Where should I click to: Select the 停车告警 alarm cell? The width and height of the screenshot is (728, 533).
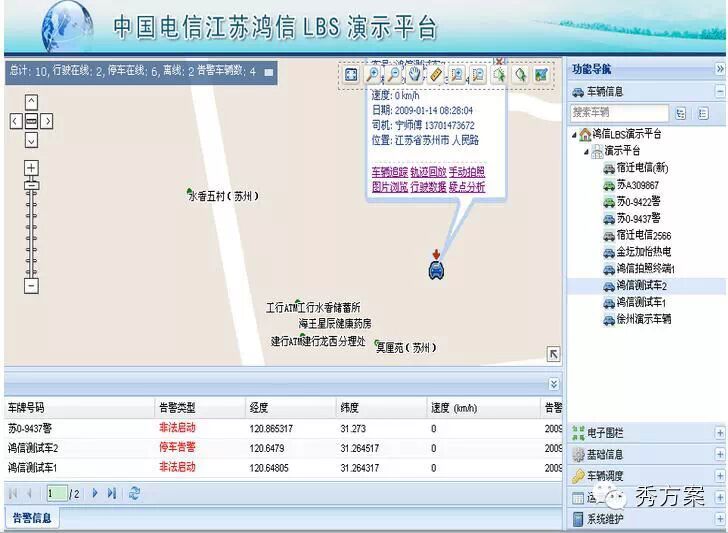[x=177, y=448]
